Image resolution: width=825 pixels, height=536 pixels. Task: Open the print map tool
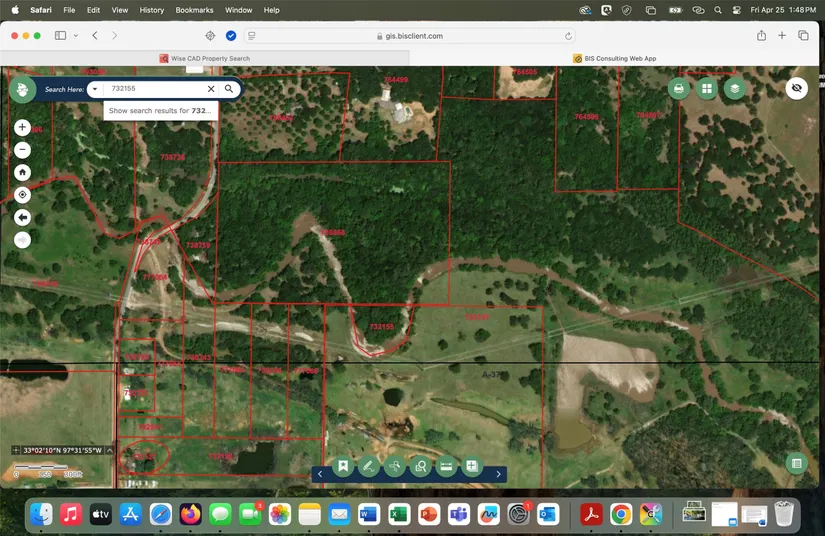click(x=679, y=89)
